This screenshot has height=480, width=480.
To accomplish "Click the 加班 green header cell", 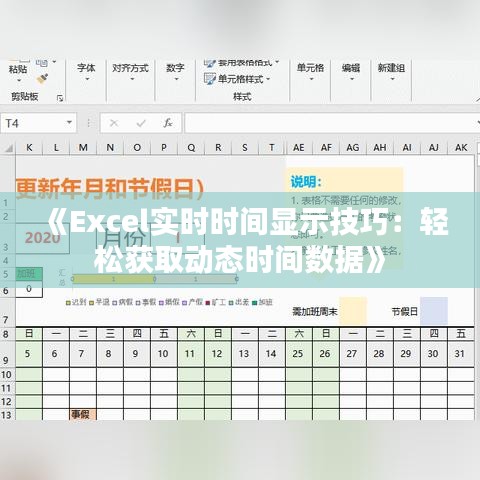I will [29, 274].
